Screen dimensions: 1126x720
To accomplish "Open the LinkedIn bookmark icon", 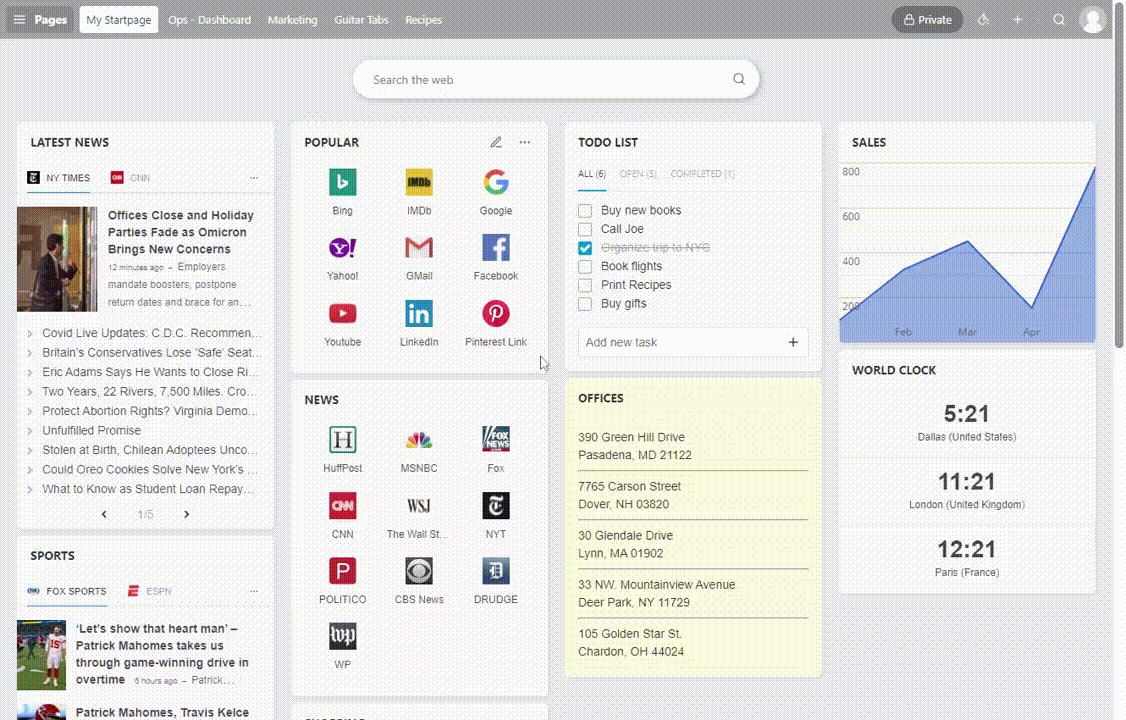I will point(419,314).
